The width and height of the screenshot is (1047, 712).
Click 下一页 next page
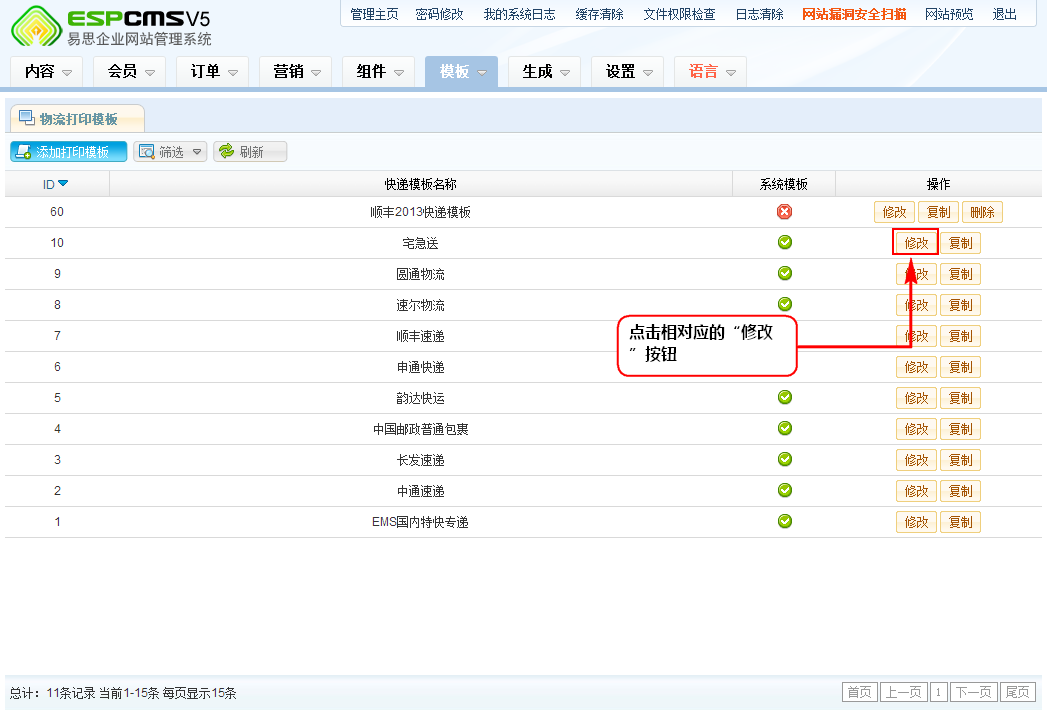coord(974,692)
